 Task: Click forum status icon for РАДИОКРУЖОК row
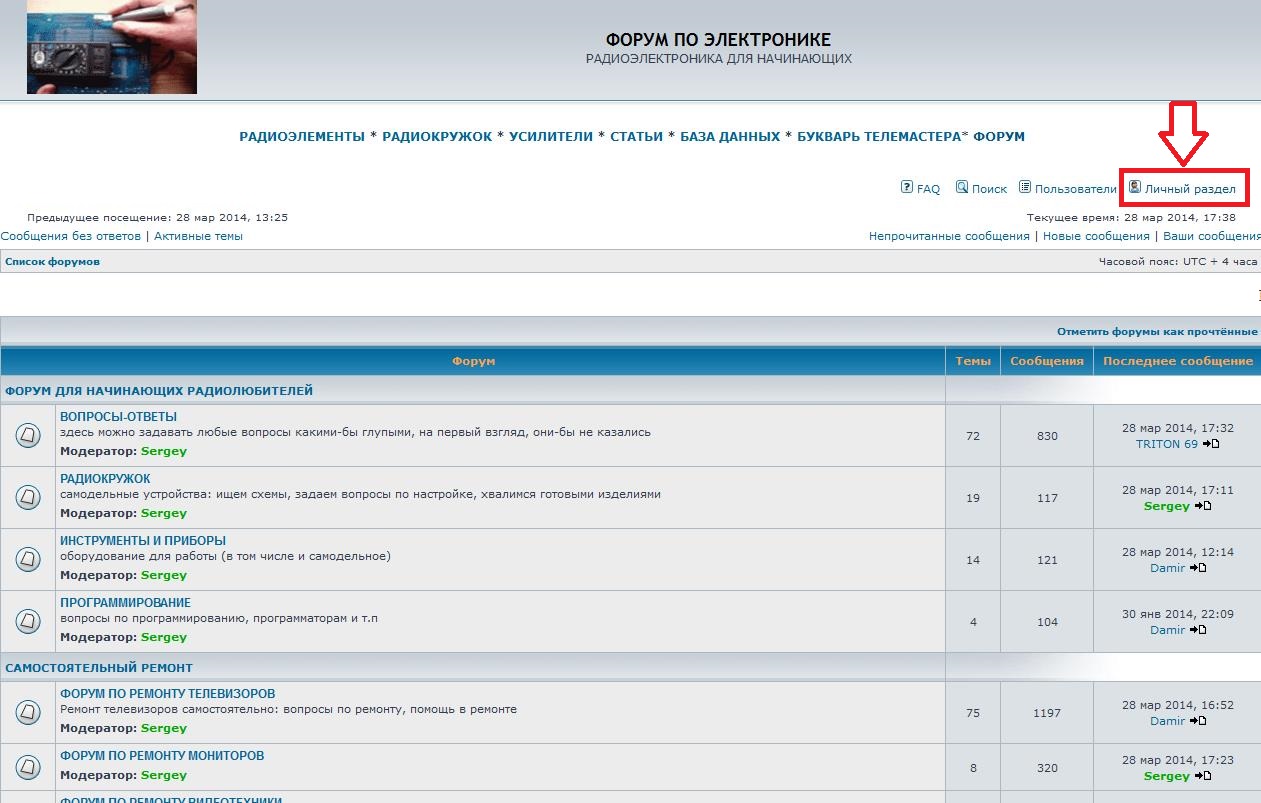[x=28, y=497]
